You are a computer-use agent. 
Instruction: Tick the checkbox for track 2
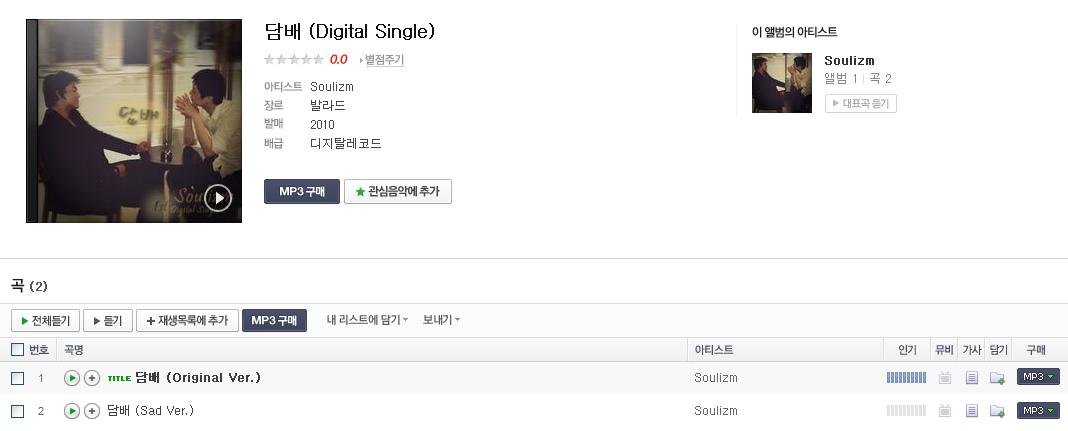(18, 411)
